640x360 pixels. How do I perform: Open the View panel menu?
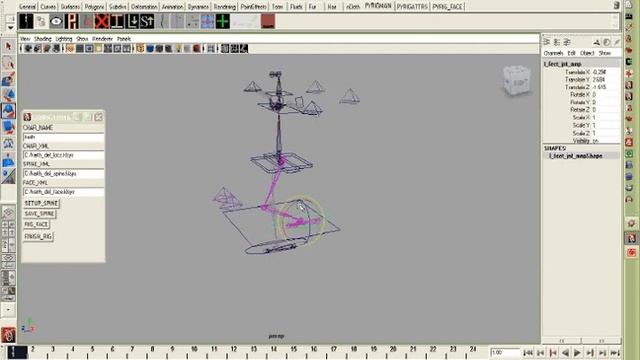click(25, 39)
